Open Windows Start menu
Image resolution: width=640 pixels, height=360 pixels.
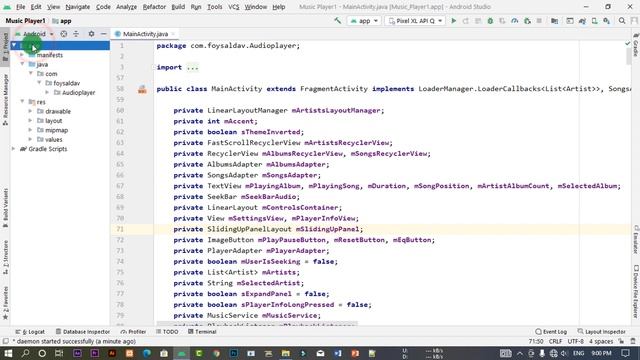click(8, 353)
